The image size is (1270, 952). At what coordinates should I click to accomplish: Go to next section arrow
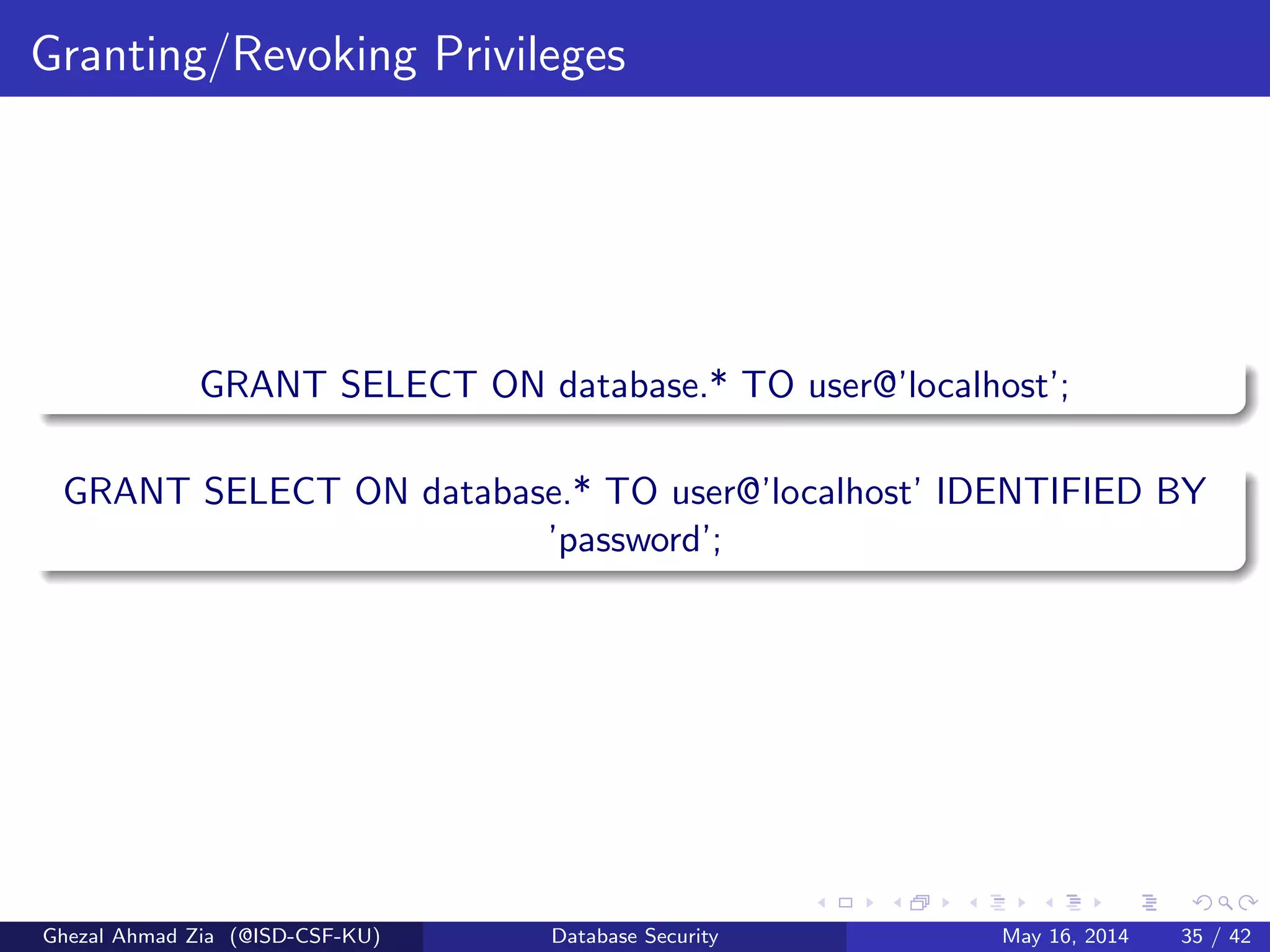point(1098,903)
